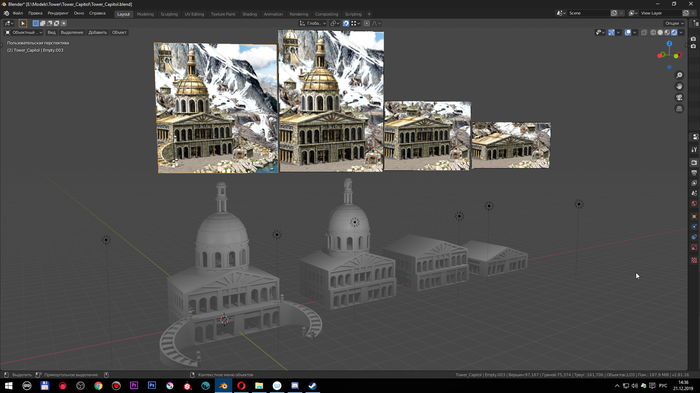
Task: Add a new scene icon
Action: coord(614,13)
